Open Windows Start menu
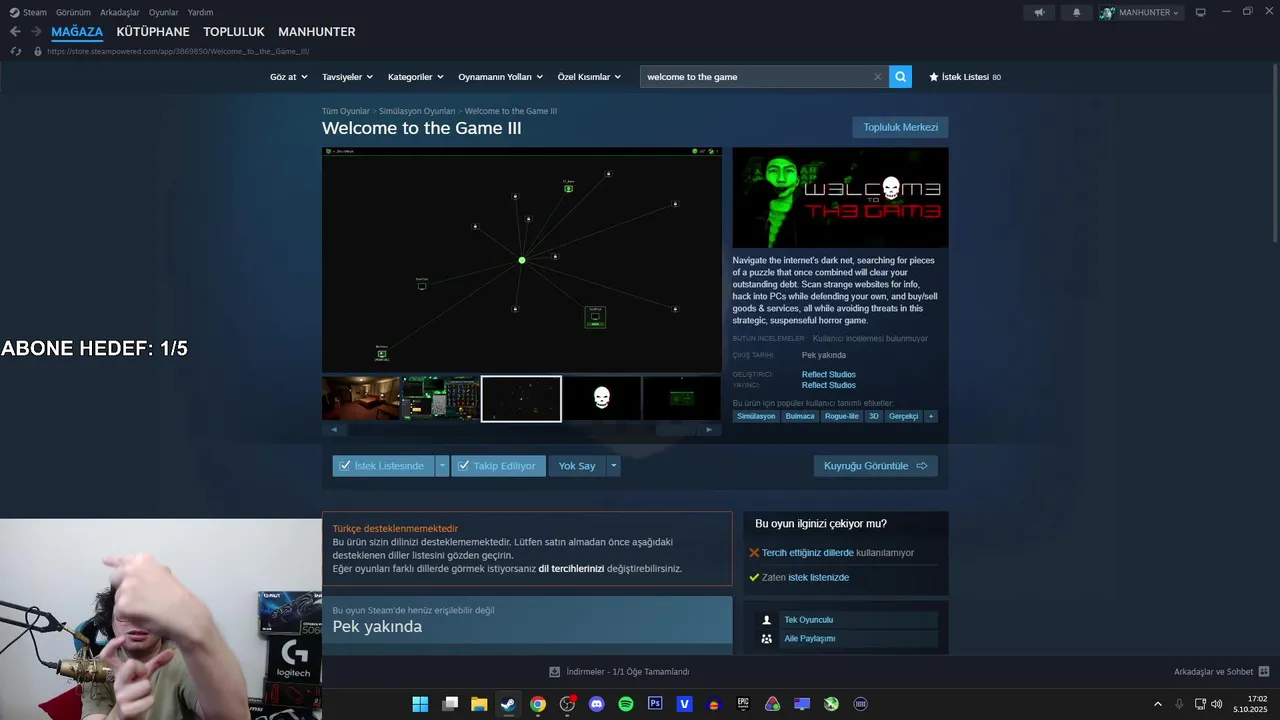This screenshot has height=720, width=1280. (420, 704)
